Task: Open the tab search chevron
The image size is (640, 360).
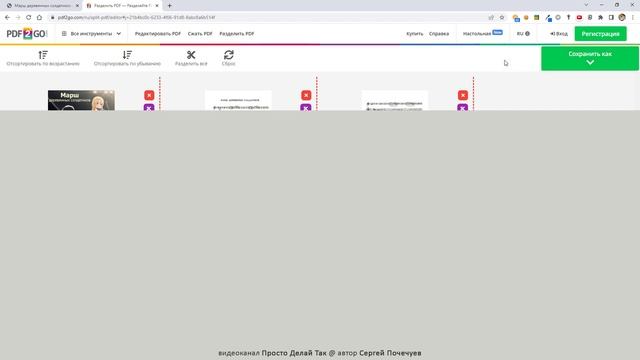Action: pyautogui.click(x=586, y=5)
